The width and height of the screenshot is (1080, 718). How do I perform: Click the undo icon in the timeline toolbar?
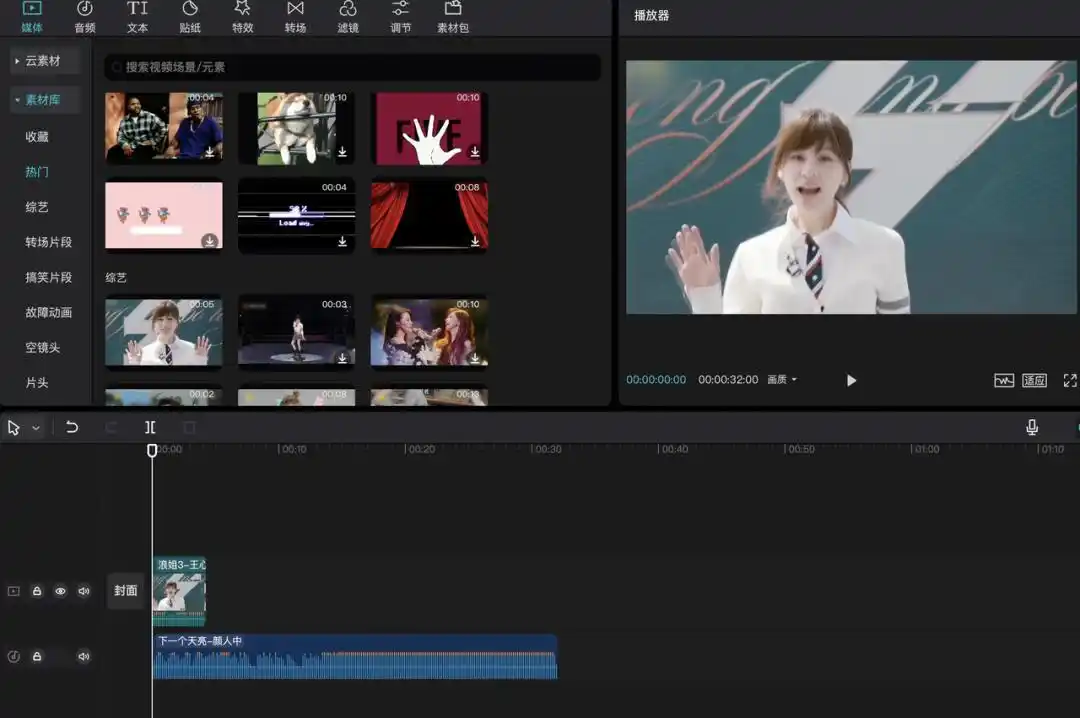coord(70,427)
